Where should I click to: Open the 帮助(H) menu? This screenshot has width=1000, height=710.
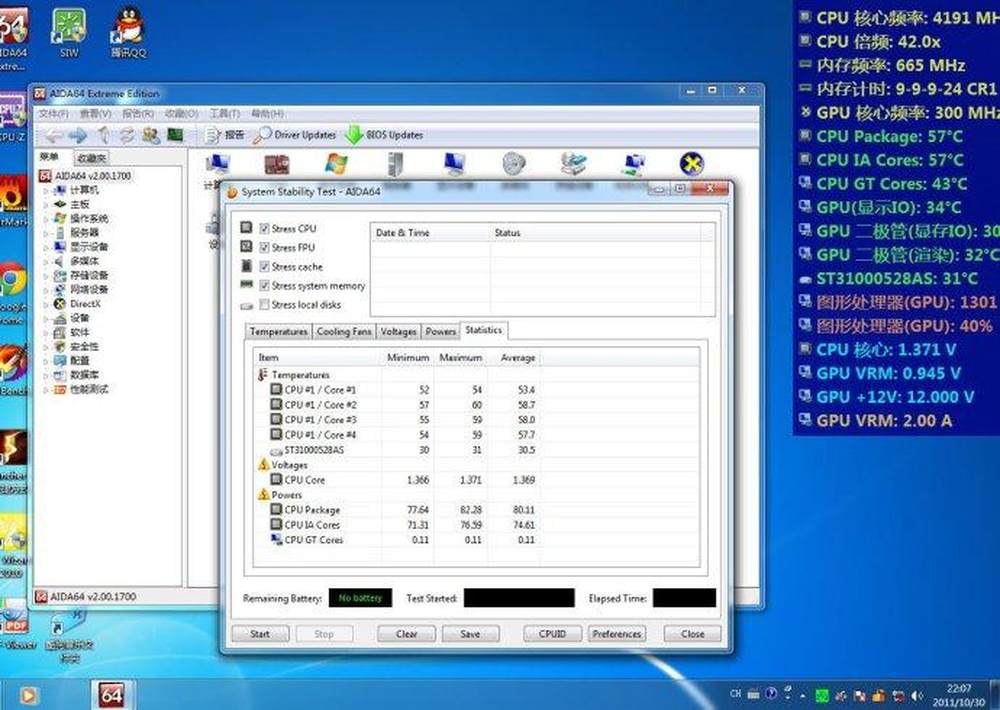[x=267, y=114]
